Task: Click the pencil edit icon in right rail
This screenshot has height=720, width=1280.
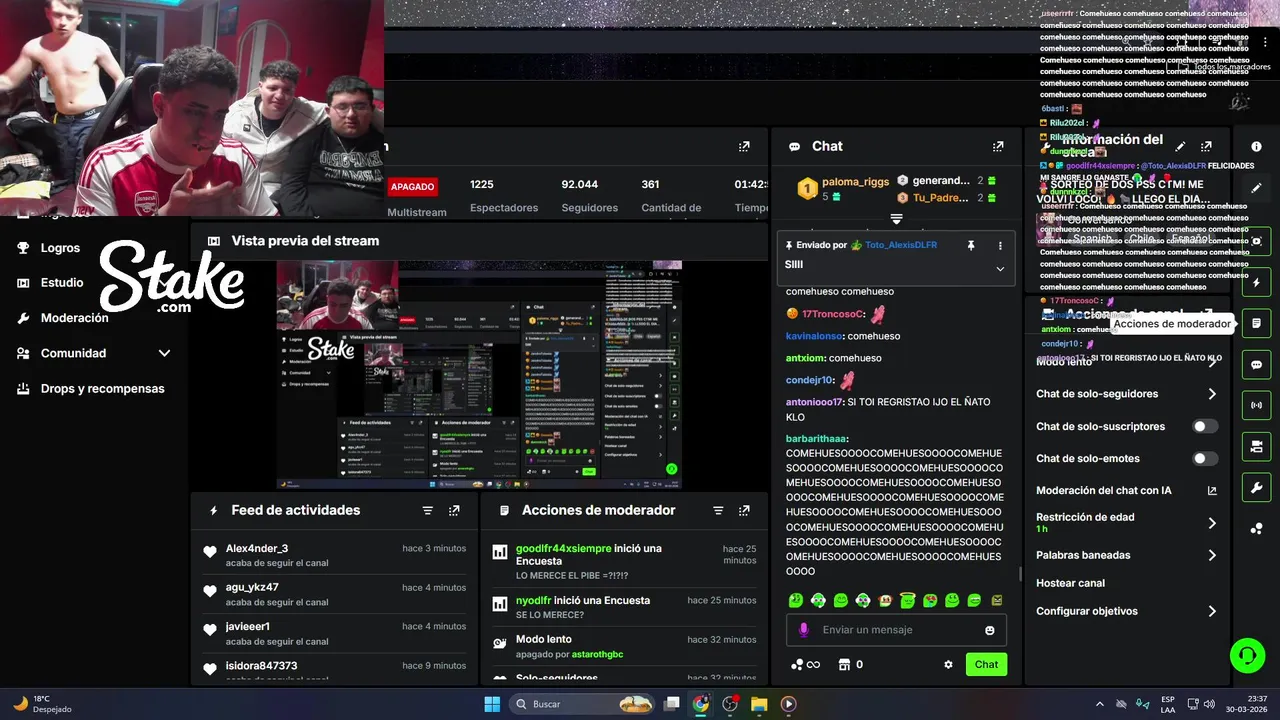Action: tap(1256, 188)
